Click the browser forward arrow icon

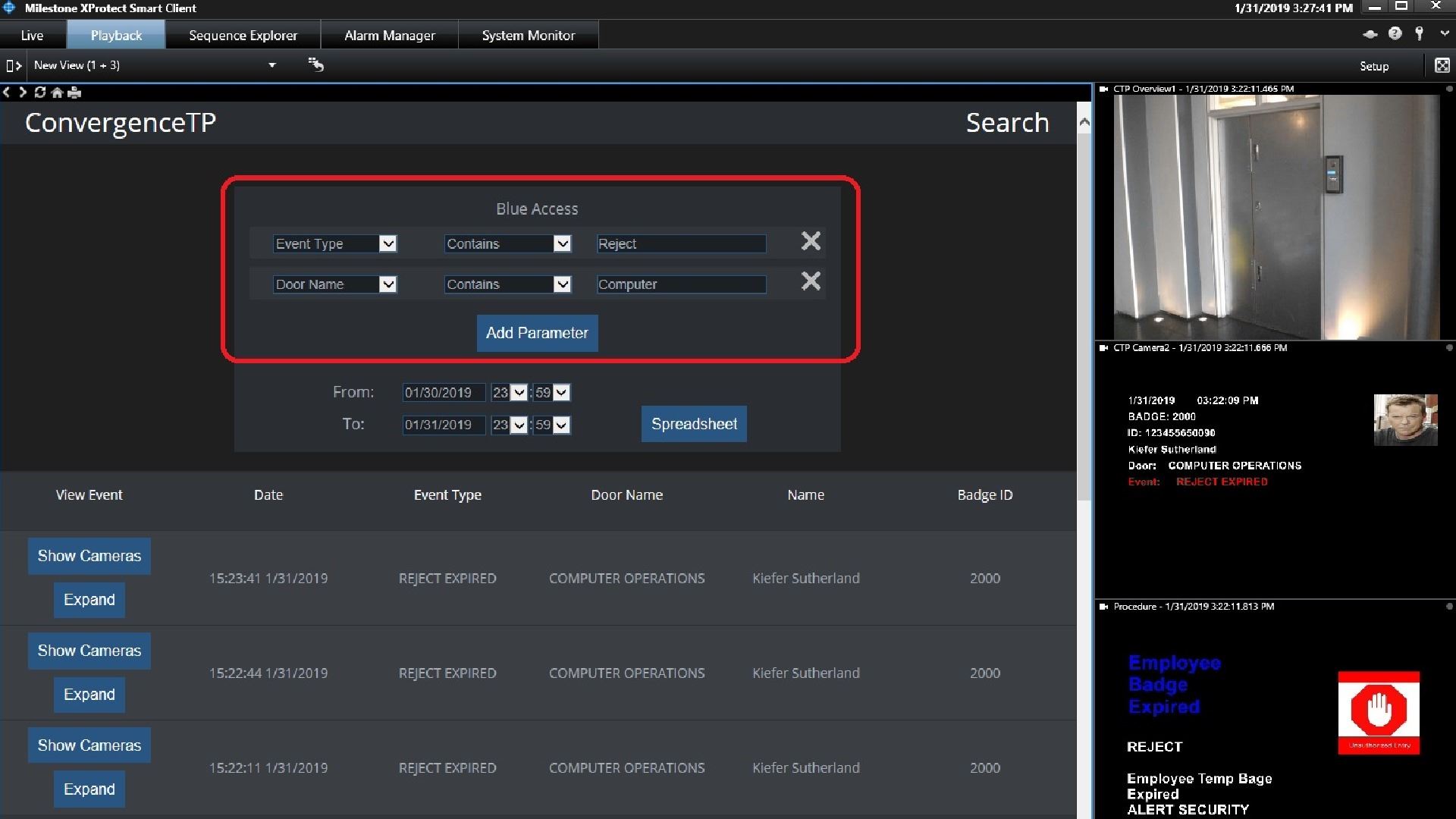23,93
